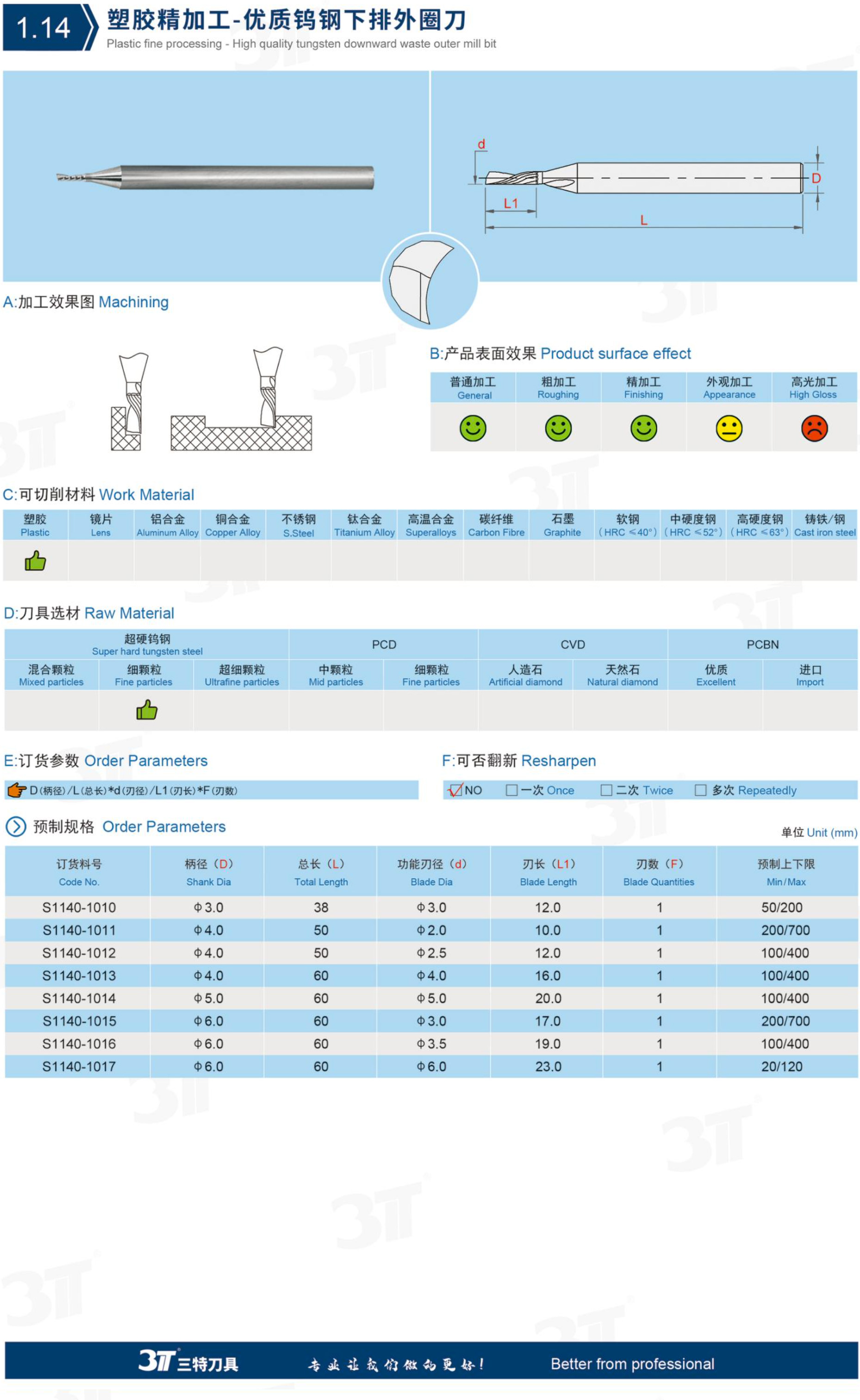This screenshot has height=1400, width=860.
Task: Select the Code No. column header
Action: tap(79, 872)
